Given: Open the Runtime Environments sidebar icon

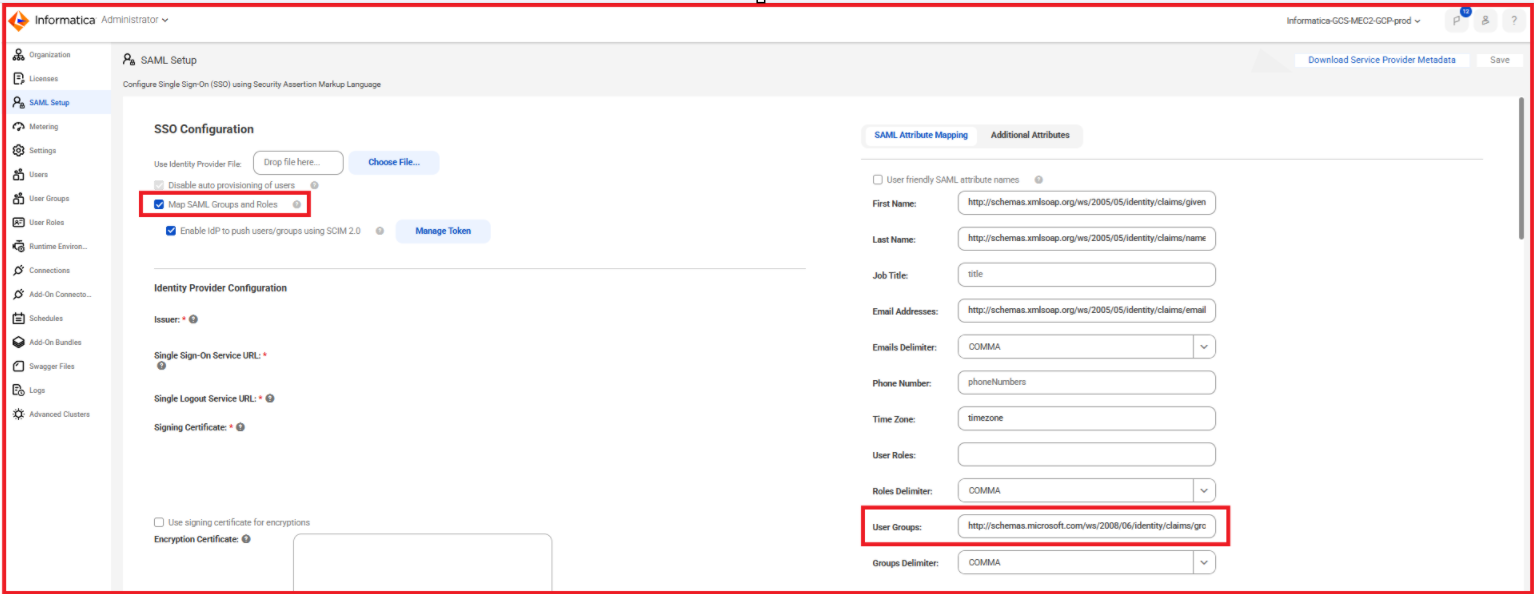Looking at the screenshot, I should [x=19, y=246].
